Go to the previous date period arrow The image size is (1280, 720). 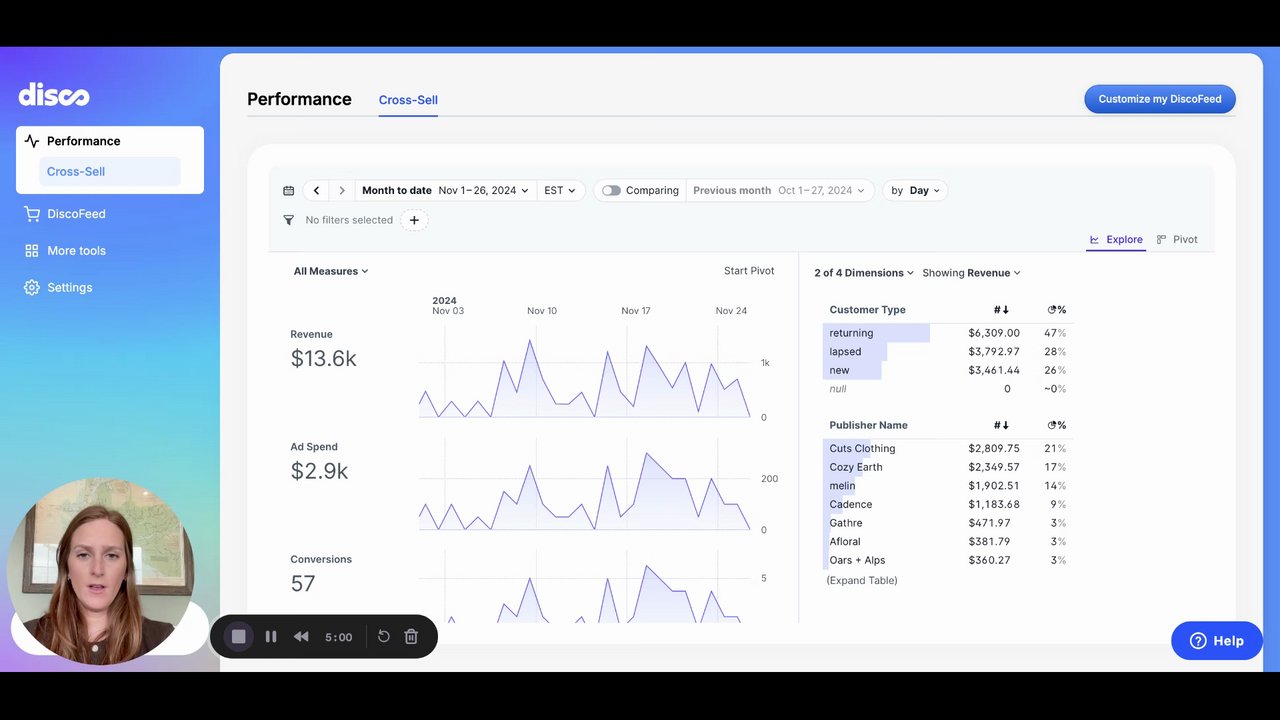316,191
